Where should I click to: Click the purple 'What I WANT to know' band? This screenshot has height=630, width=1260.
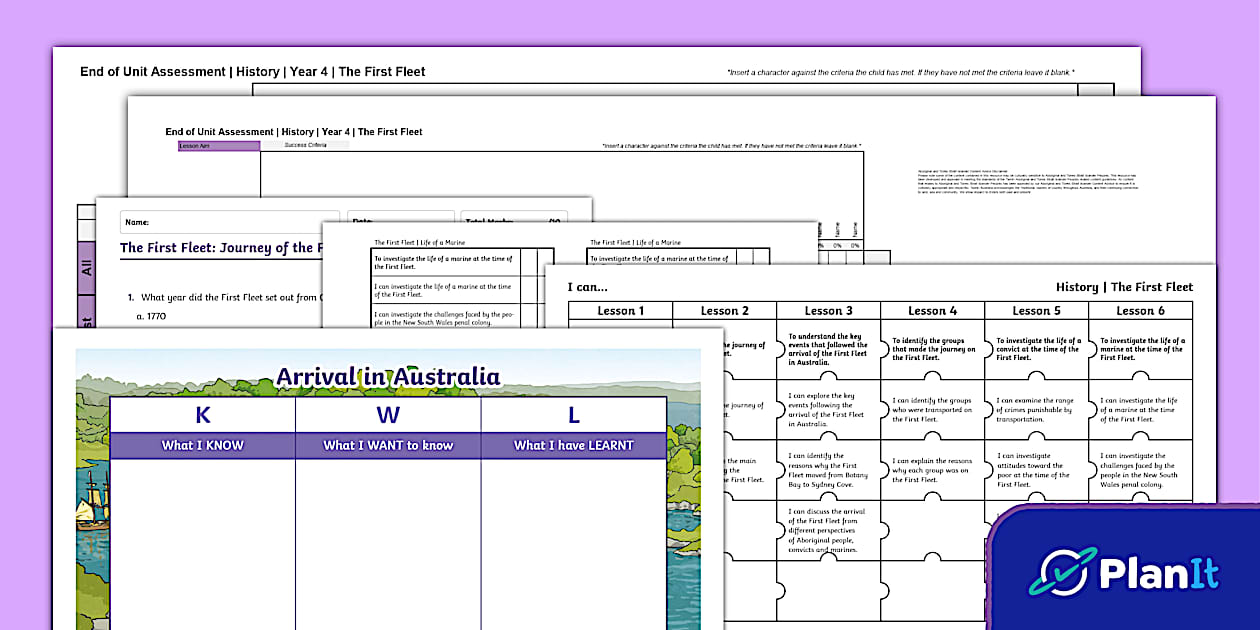(387, 444)
